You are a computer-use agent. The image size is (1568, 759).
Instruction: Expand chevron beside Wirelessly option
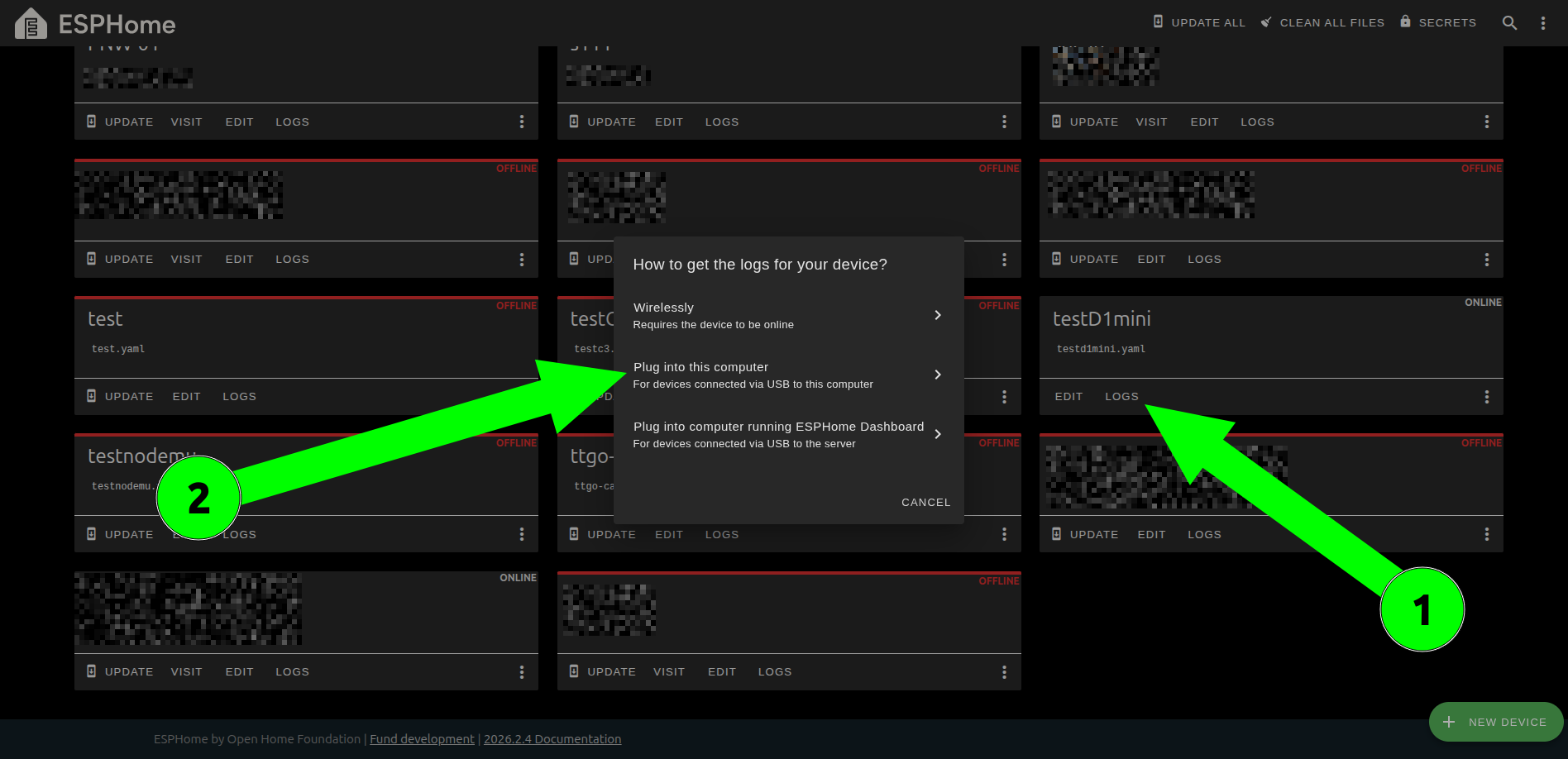pos(937,315)
